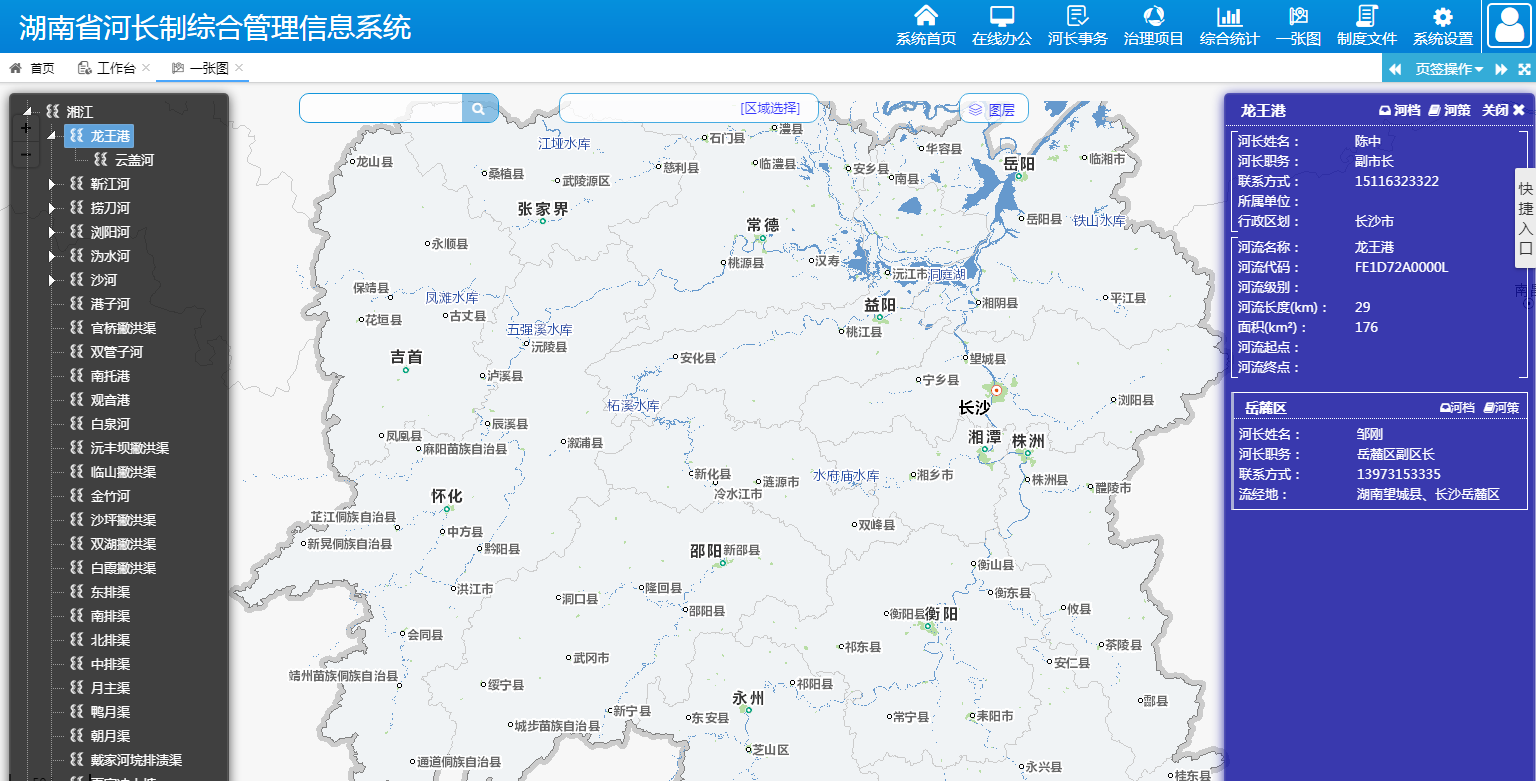Switch to the 一张图 tab
This screenshot has width=1536, height=781.
coord(201,68)
